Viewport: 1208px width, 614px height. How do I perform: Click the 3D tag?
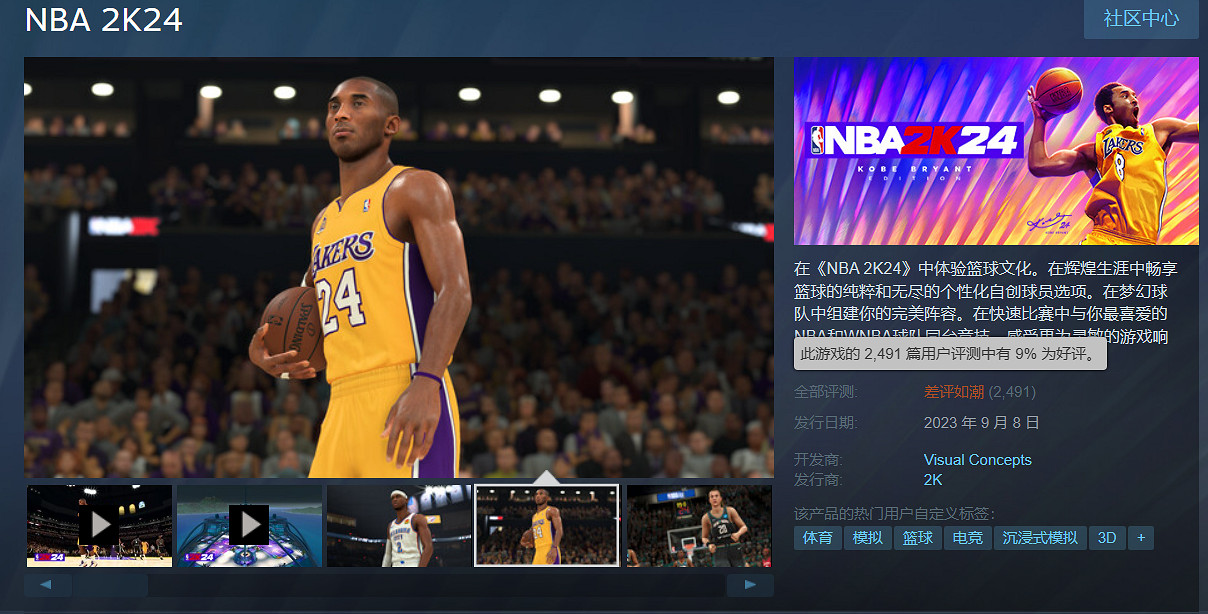pos(1107,537)
